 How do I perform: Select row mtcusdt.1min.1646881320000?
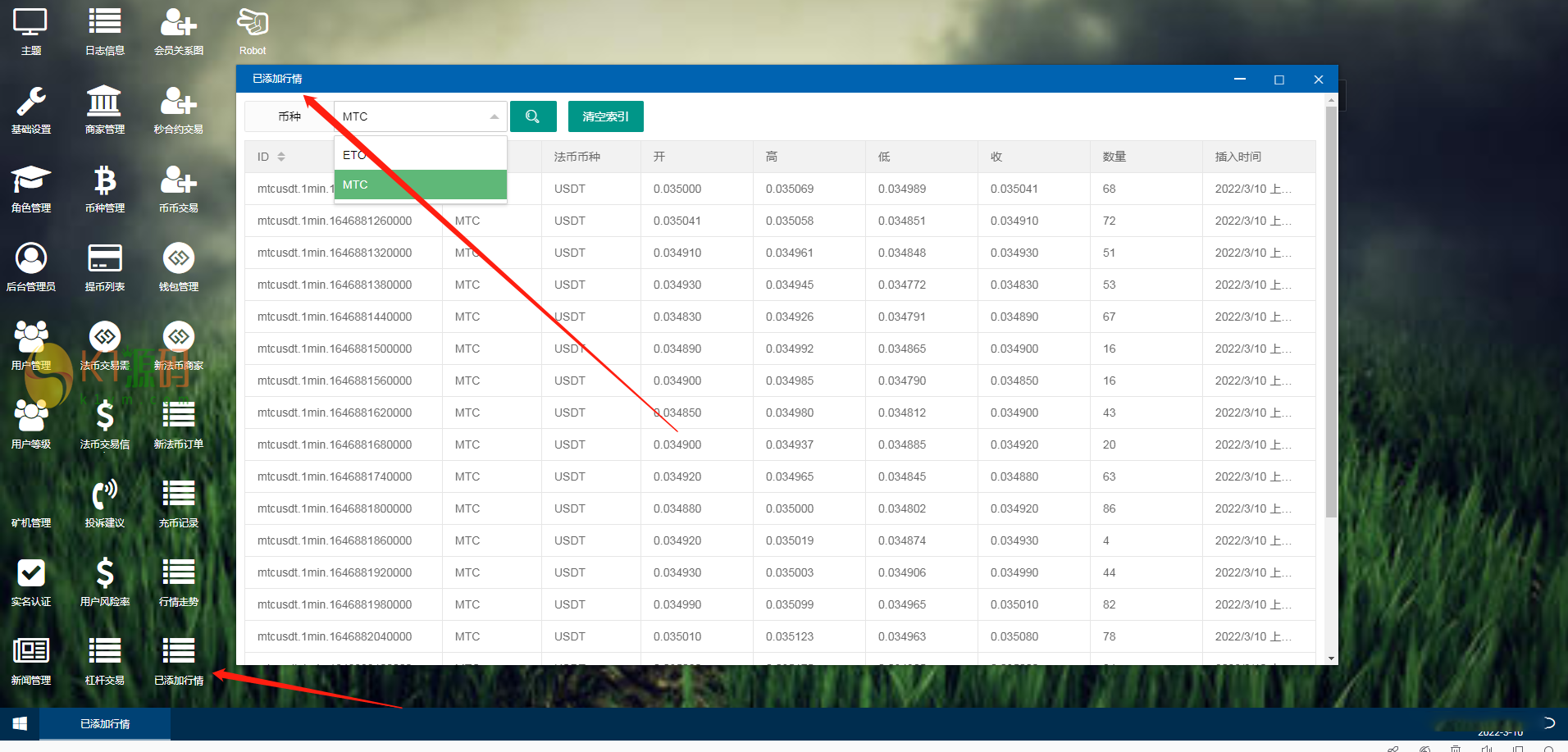coord(335,253)
